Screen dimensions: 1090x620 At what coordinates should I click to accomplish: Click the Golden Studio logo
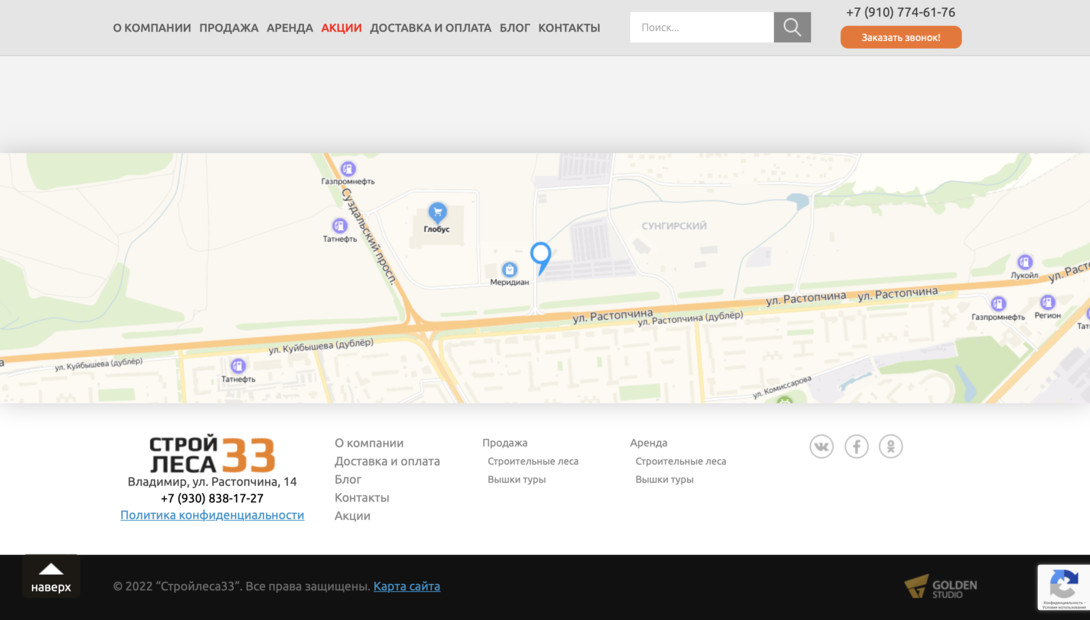941,587
